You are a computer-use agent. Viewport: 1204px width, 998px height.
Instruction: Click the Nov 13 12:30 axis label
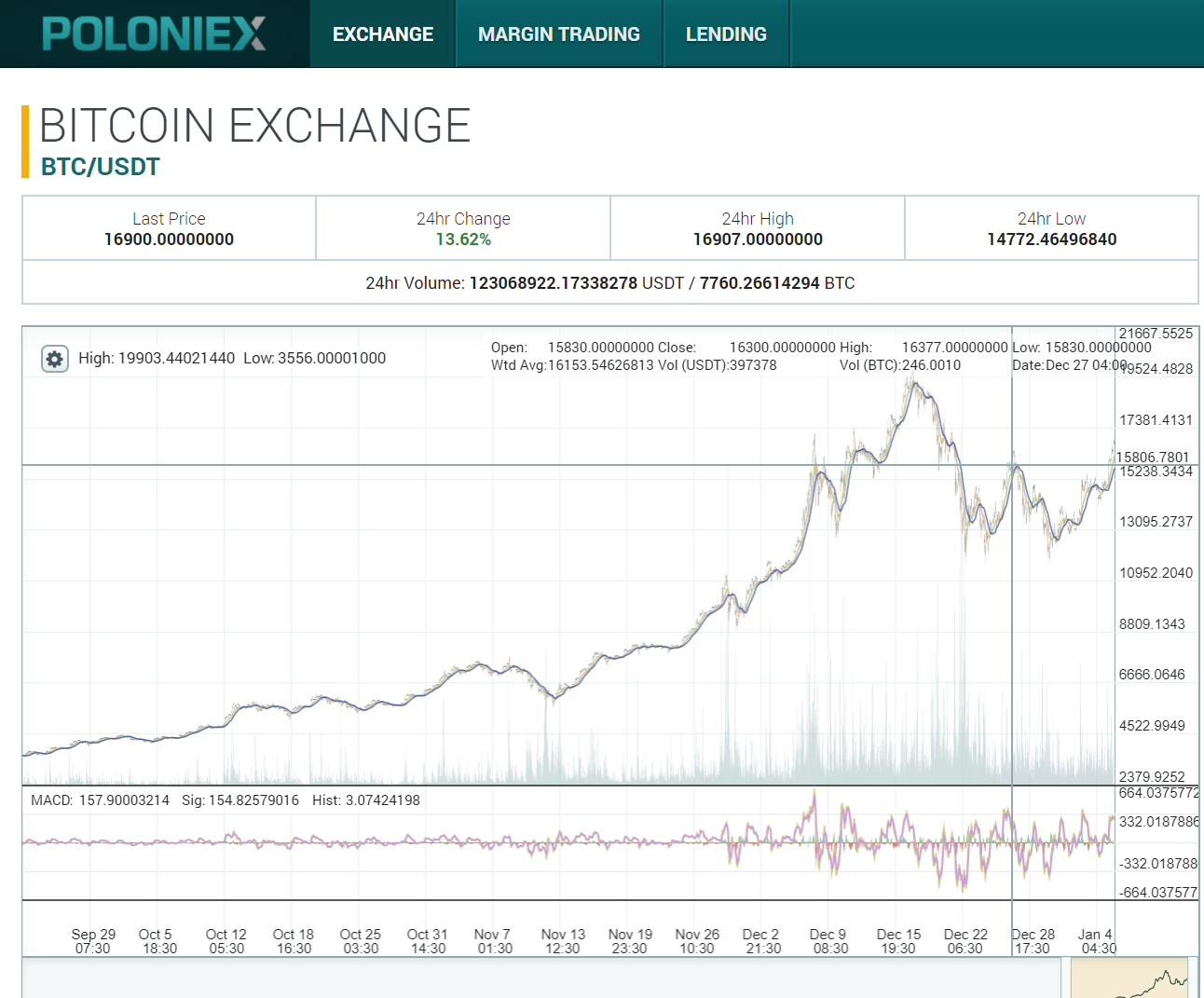563,941
